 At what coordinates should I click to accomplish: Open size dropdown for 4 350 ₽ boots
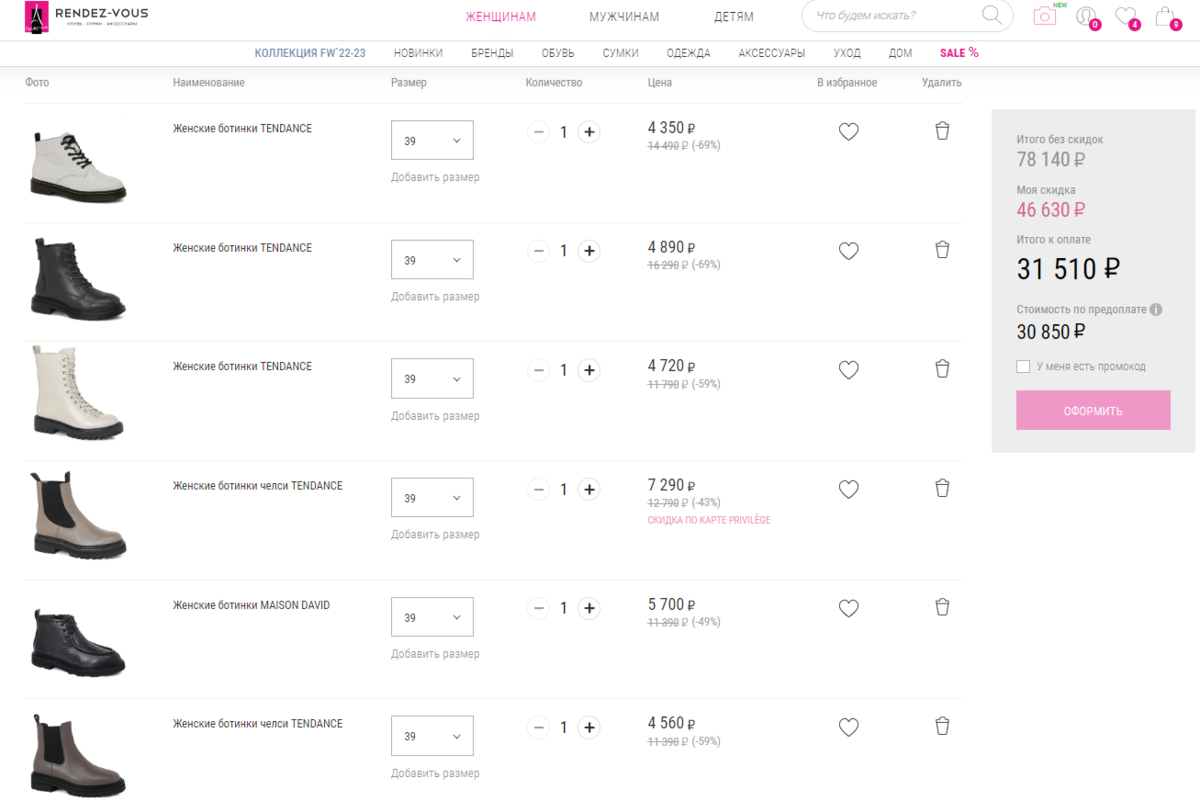pyautogui.click(x=432, y=141)
